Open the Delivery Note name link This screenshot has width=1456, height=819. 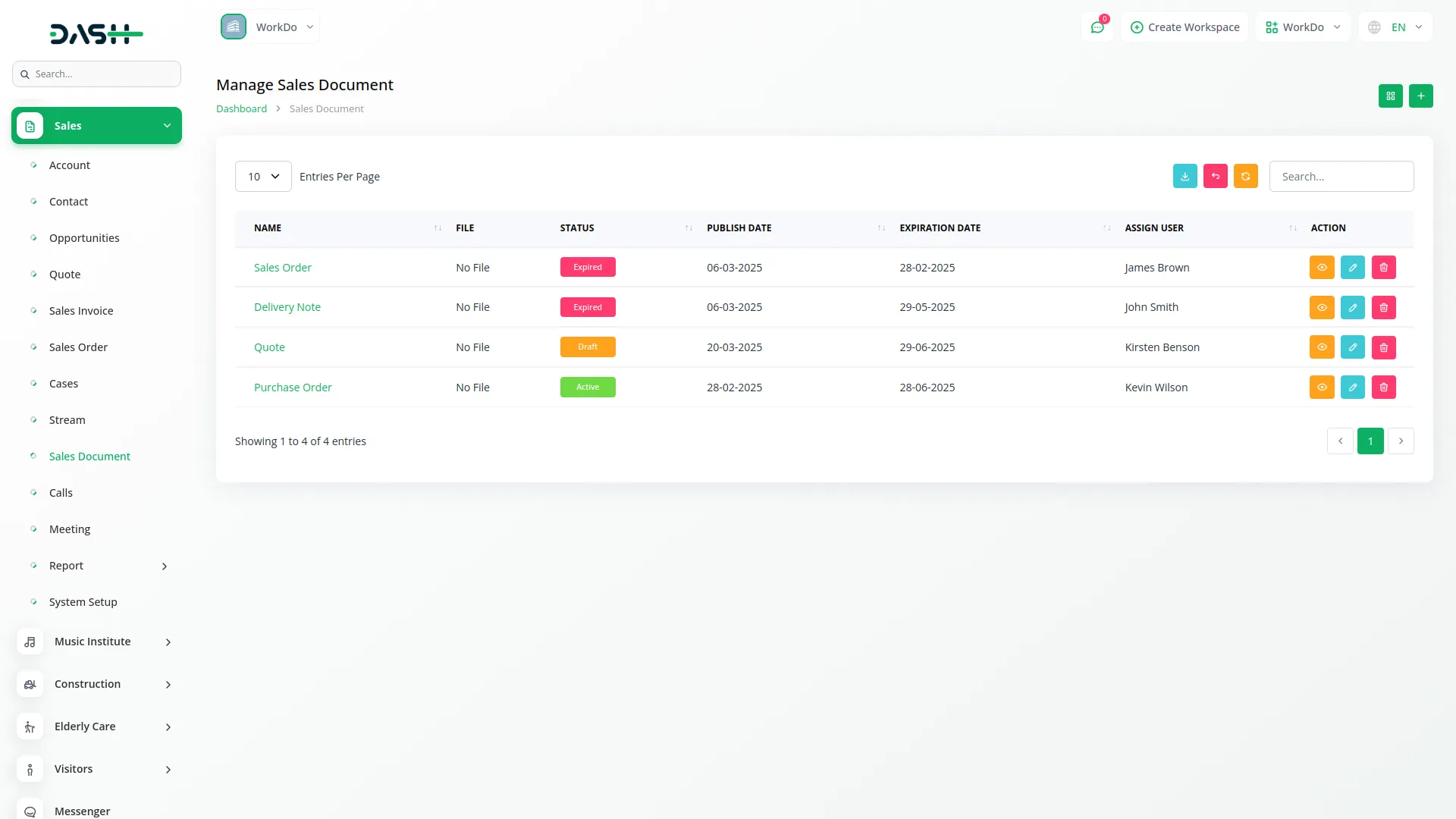[287, 307]
